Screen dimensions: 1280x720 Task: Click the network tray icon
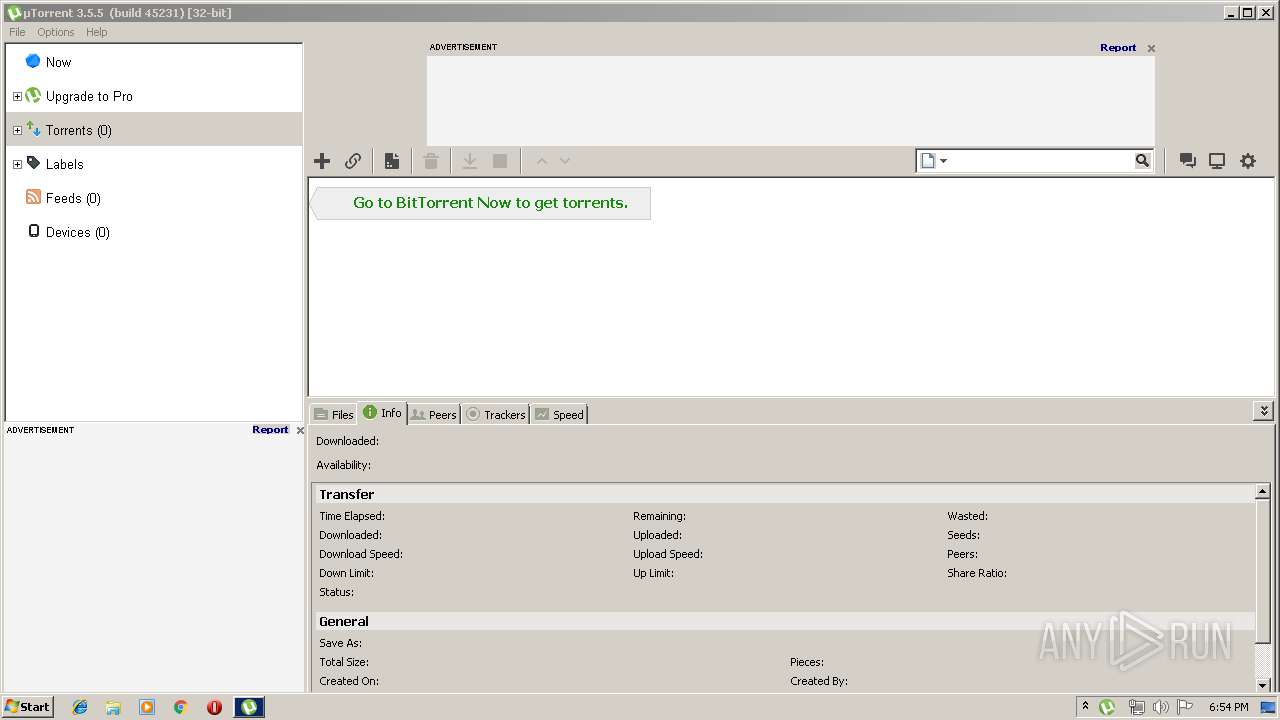pyautogui.click(x=1136, y=707)
